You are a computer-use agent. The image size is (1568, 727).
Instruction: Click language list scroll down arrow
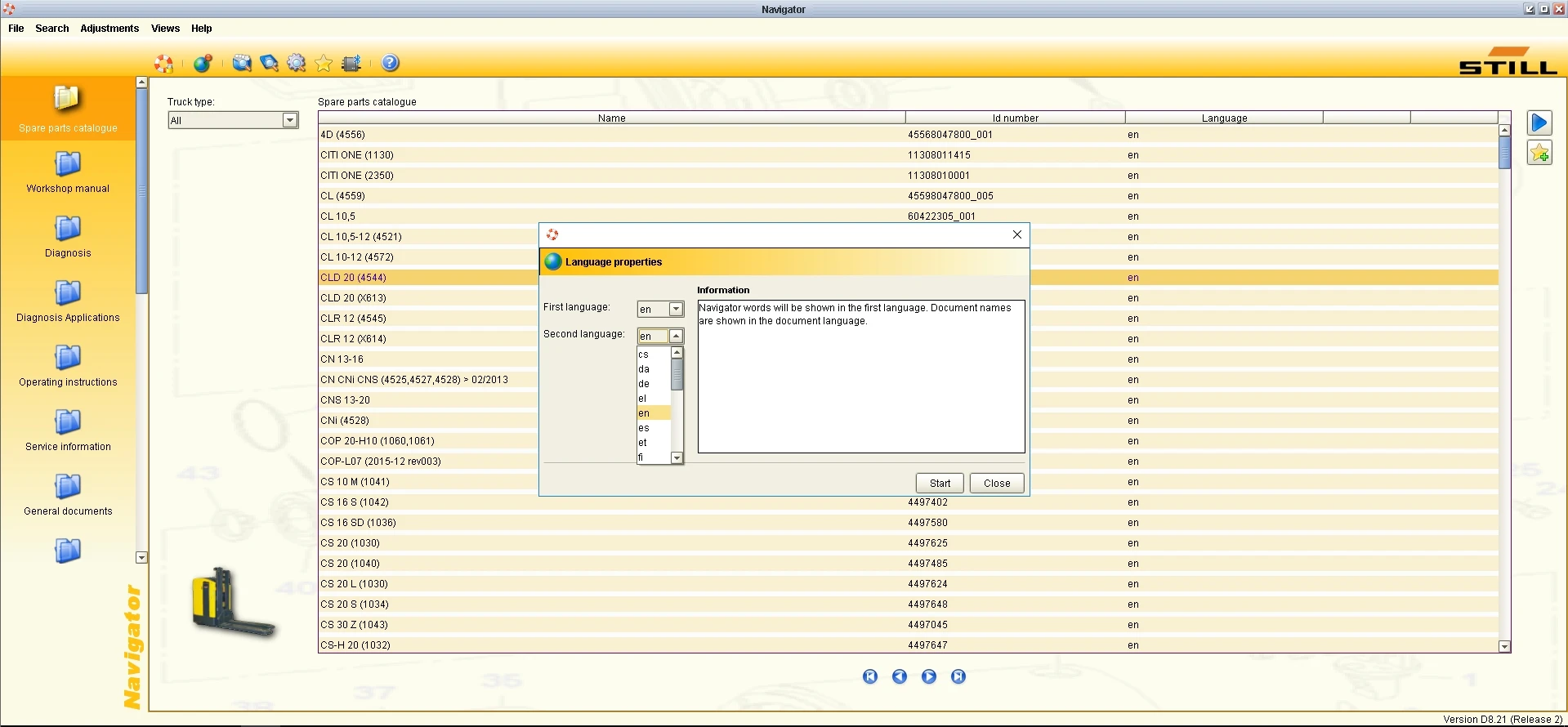pyautogui.click(x=677, y=458)
